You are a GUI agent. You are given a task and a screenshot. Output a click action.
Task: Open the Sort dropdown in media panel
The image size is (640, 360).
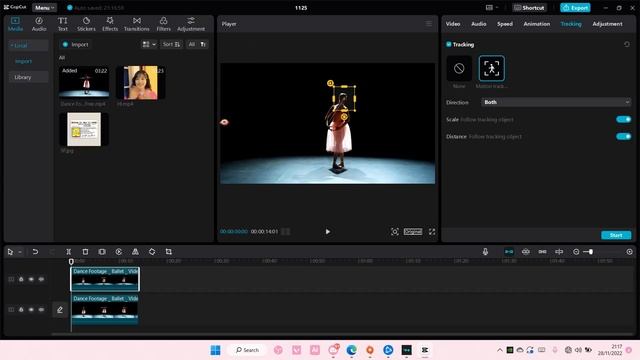click(171, 44)
